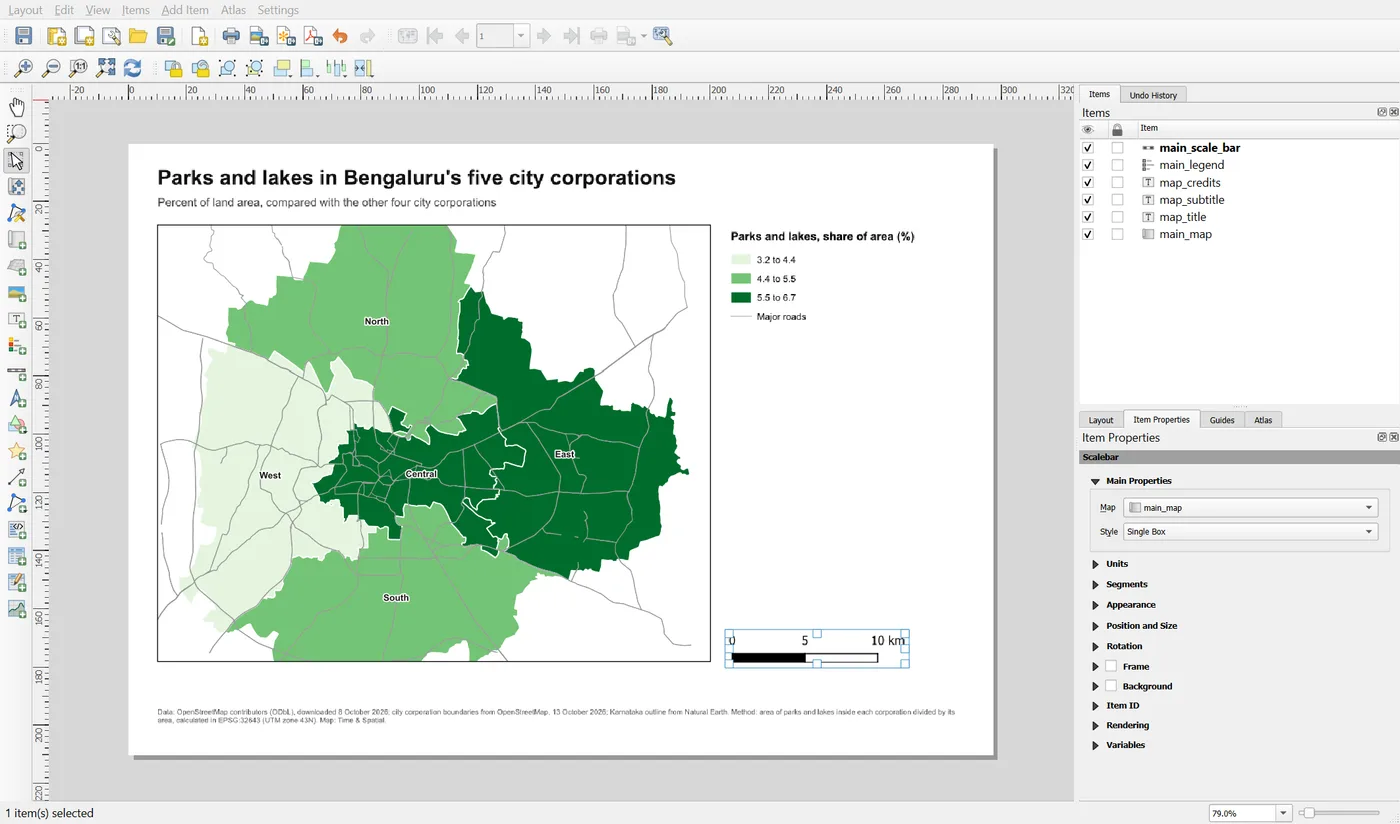
Task: Select the Pan Layout hand tool
Action: point(17,107)
